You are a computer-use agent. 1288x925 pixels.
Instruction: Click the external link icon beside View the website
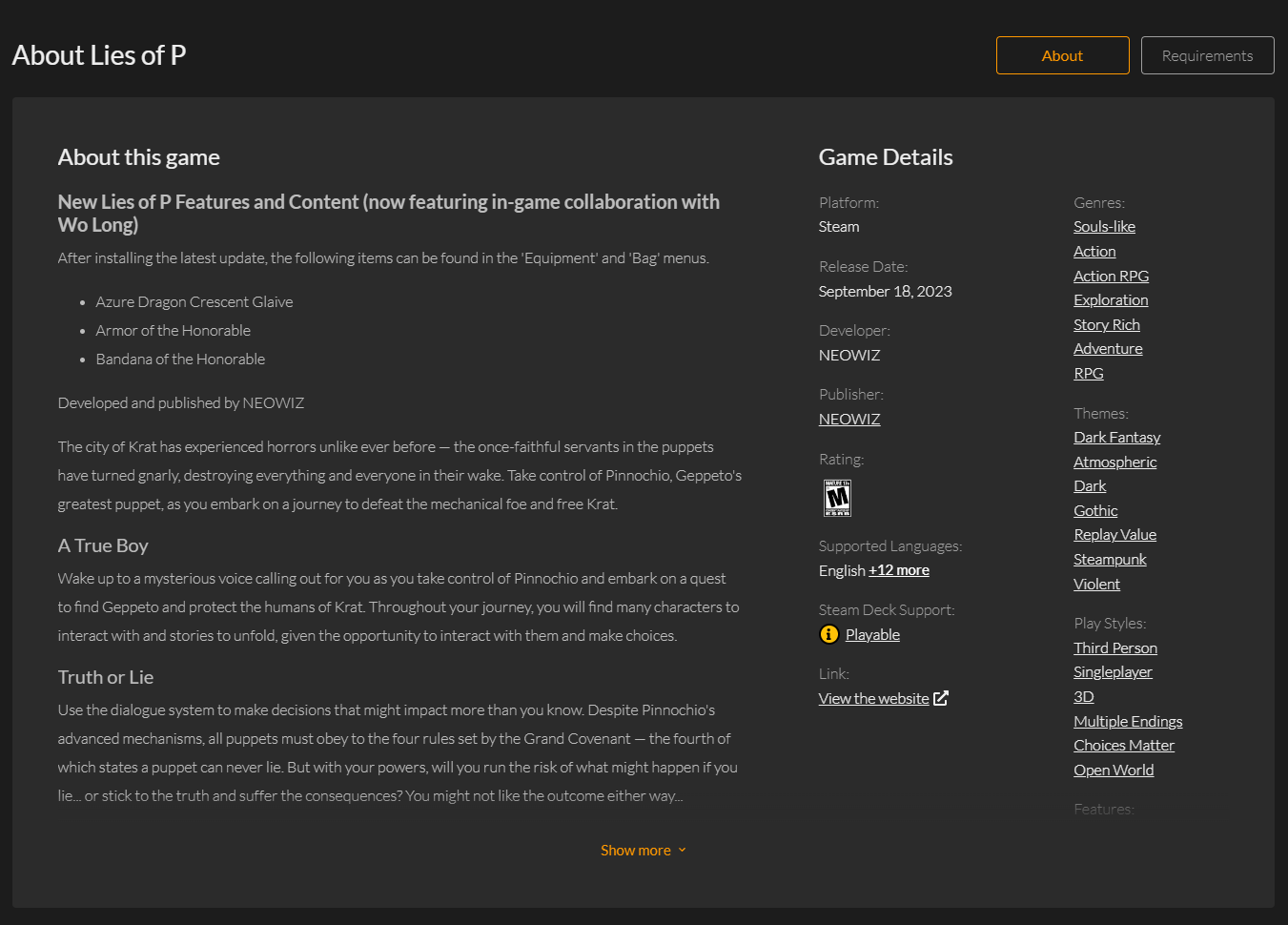pos(941,698)
